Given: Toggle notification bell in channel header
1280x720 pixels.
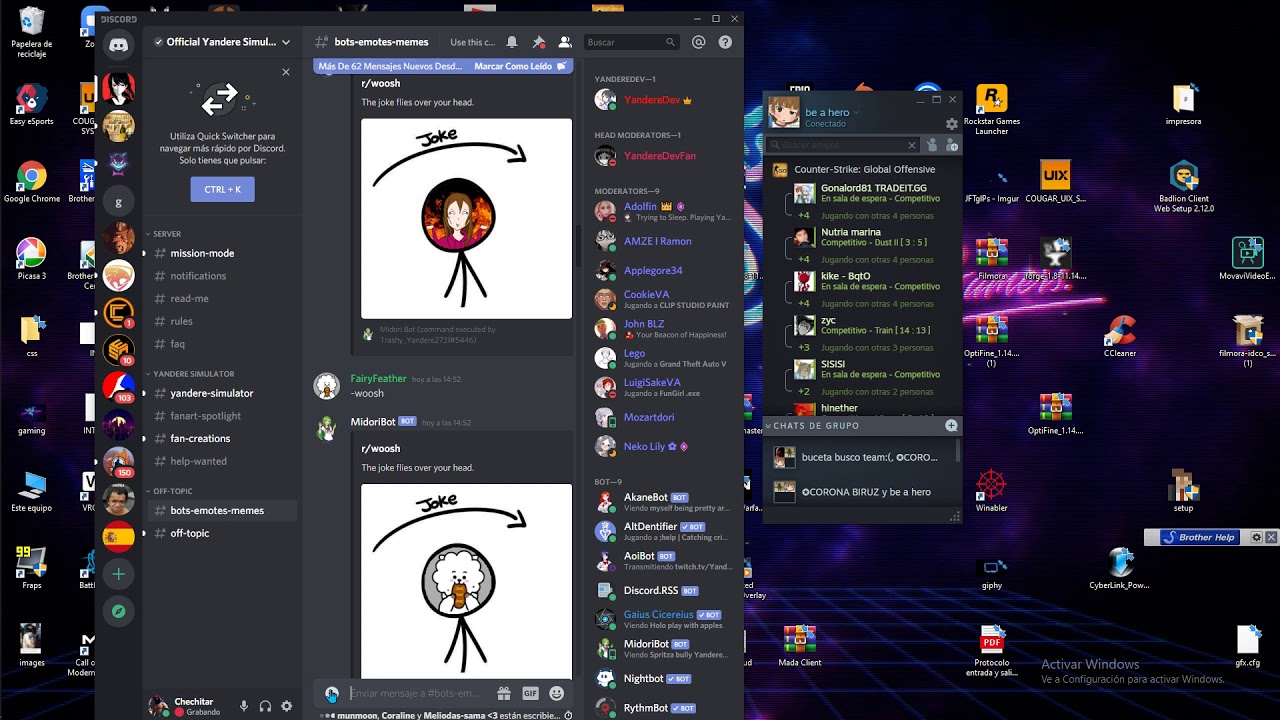Looking at the screenshot, I should (x=512, y=42).
